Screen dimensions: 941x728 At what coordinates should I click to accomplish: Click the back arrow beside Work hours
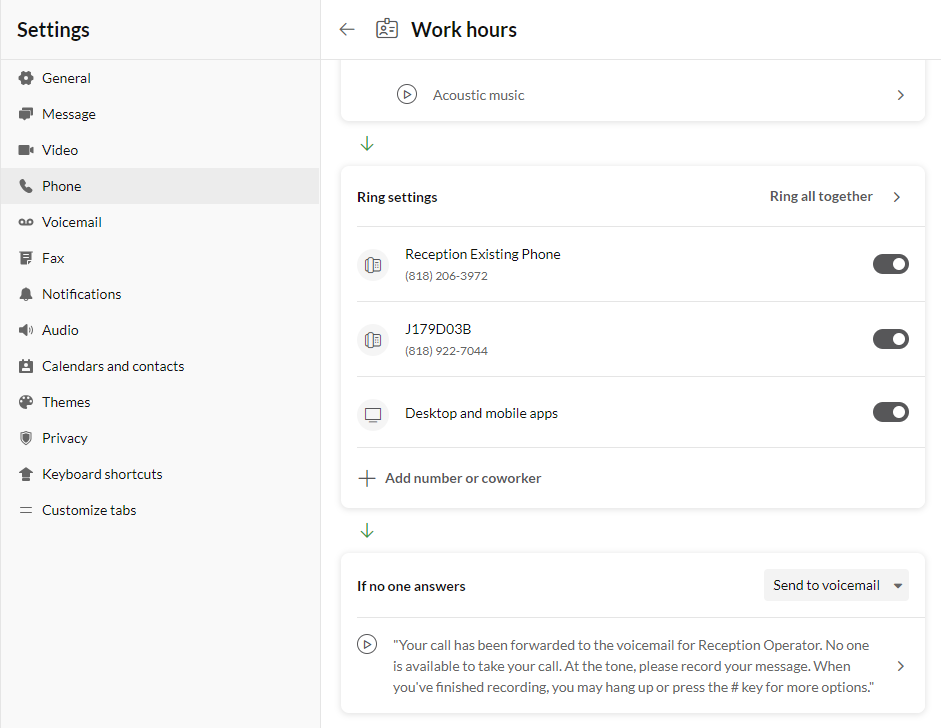click(x=347, y=29)
